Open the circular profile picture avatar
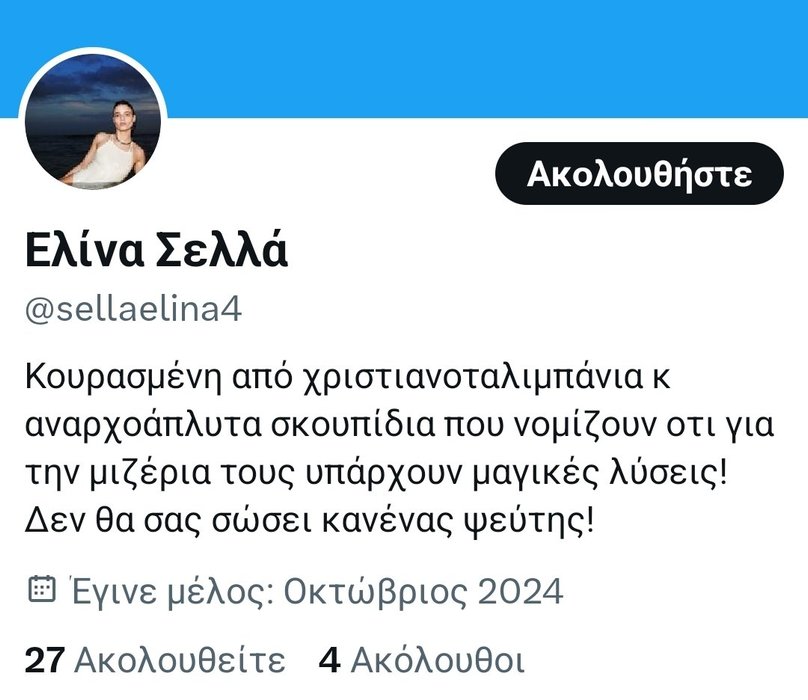 [93, 122]
